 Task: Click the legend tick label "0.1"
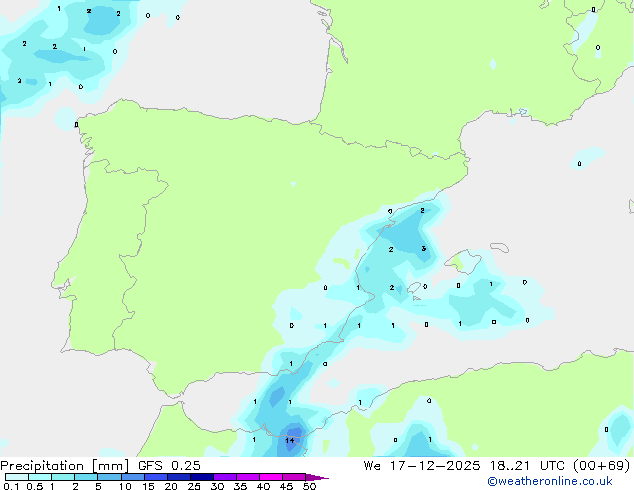tap(11, 486)
